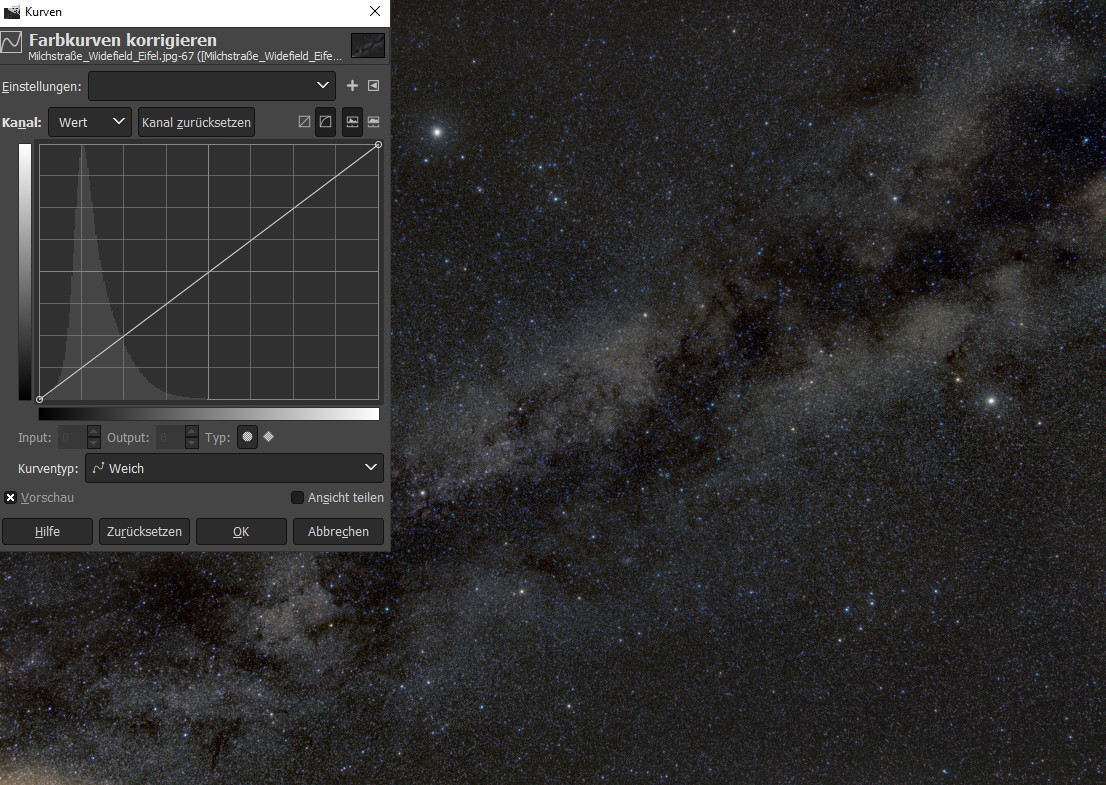This screenshot has height=785, width=1106.
Task: Reset curves with the Zurücksetzen button
Action: click(144, 532)
